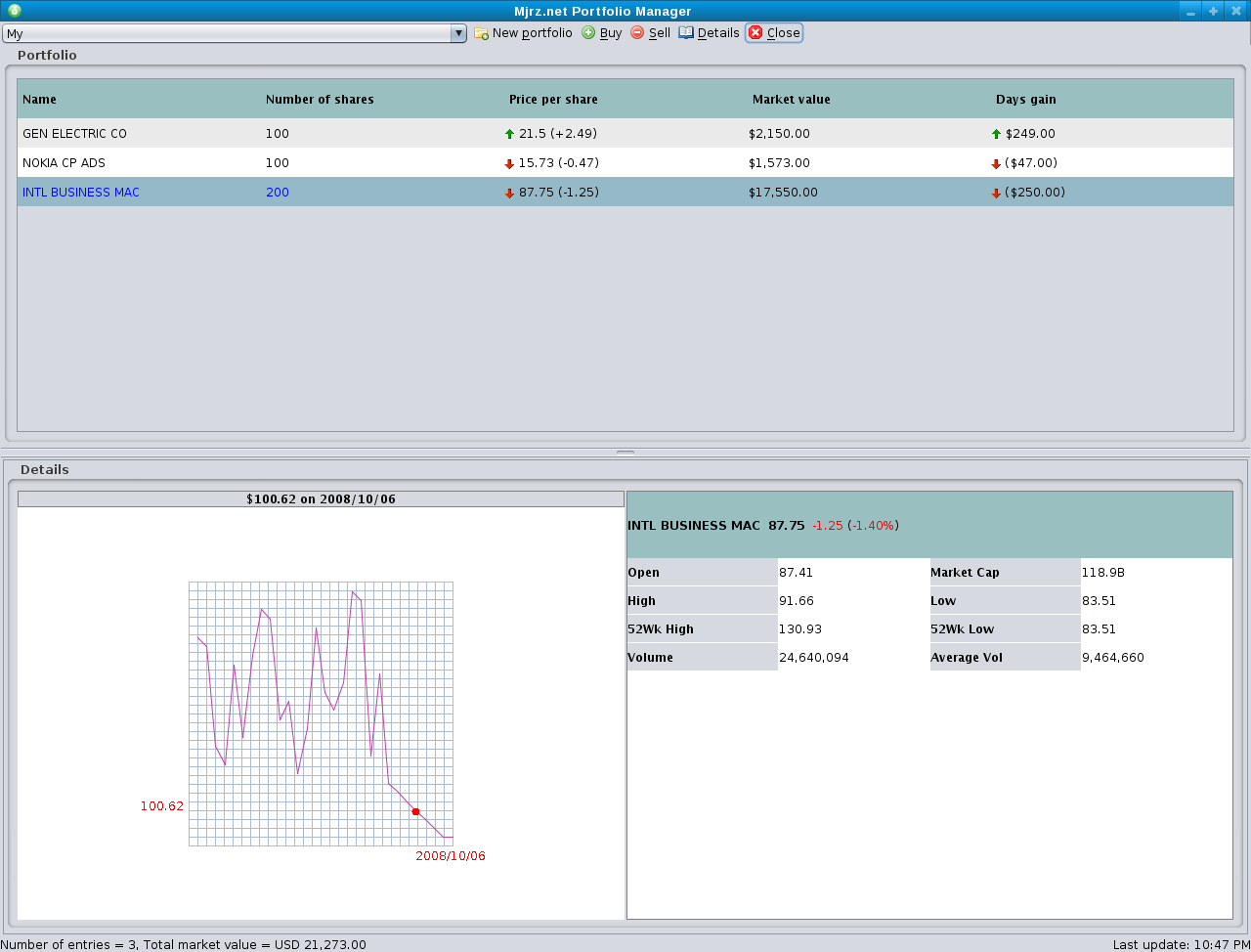Click the Buy toolbar button

coord(602,33)
